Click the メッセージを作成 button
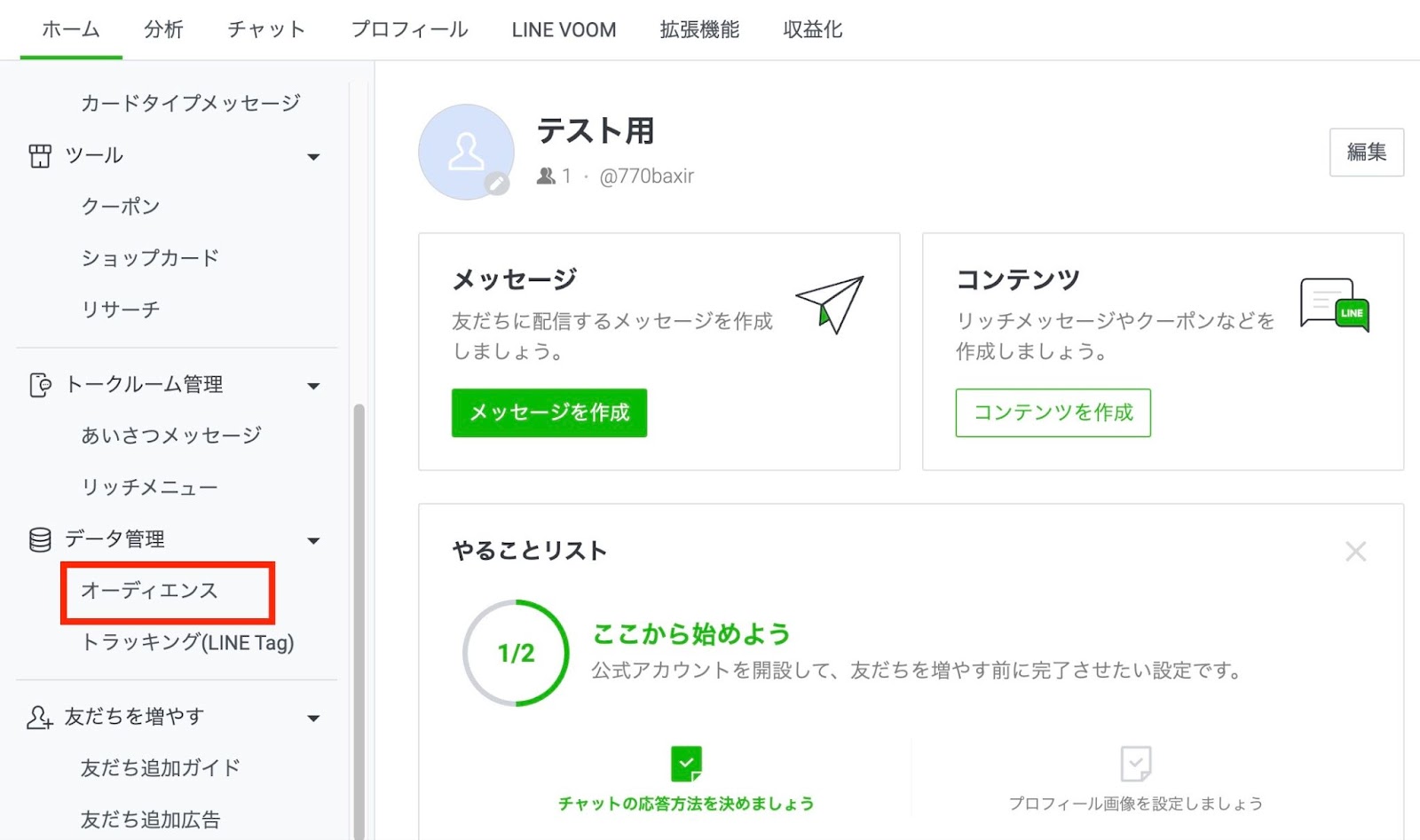Viewport: 1420px width, 840px height. (549, 412)
